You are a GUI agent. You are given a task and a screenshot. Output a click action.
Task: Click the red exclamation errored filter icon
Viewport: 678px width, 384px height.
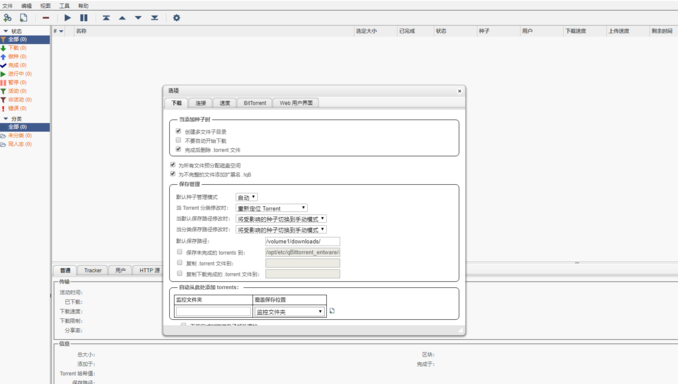pos(3,109)
